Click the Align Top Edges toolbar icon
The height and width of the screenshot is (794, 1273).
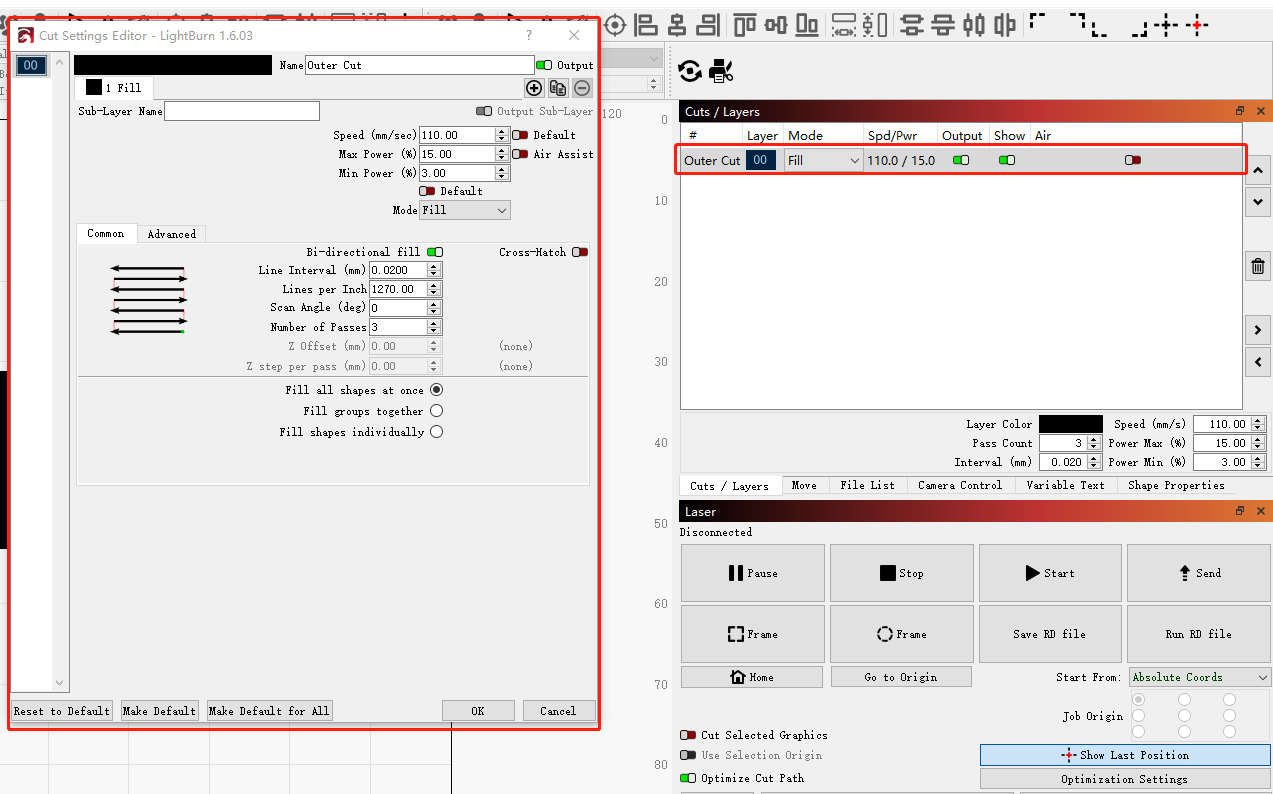coord(745,25)
